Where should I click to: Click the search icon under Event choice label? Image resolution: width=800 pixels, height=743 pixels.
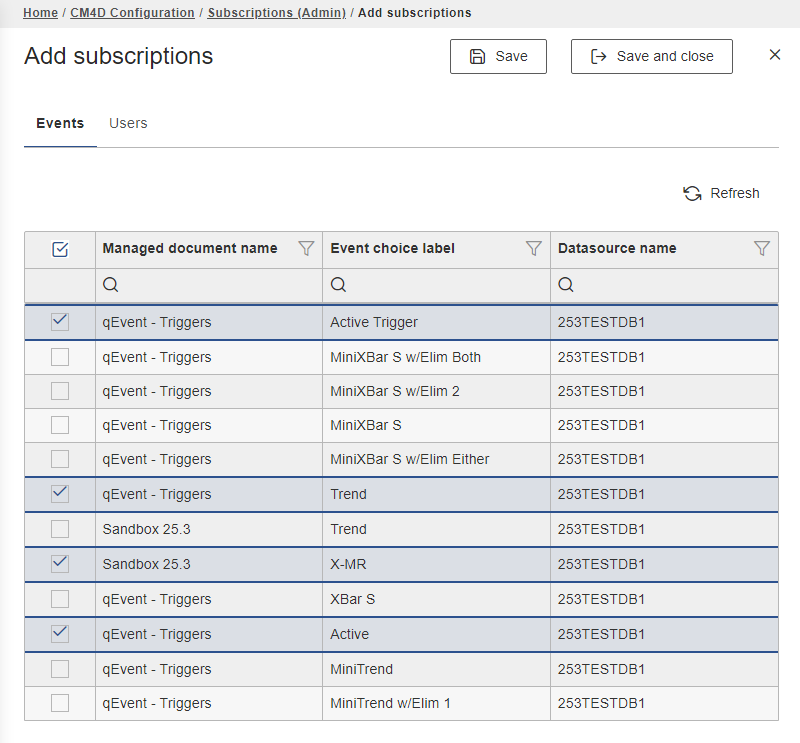339,285
